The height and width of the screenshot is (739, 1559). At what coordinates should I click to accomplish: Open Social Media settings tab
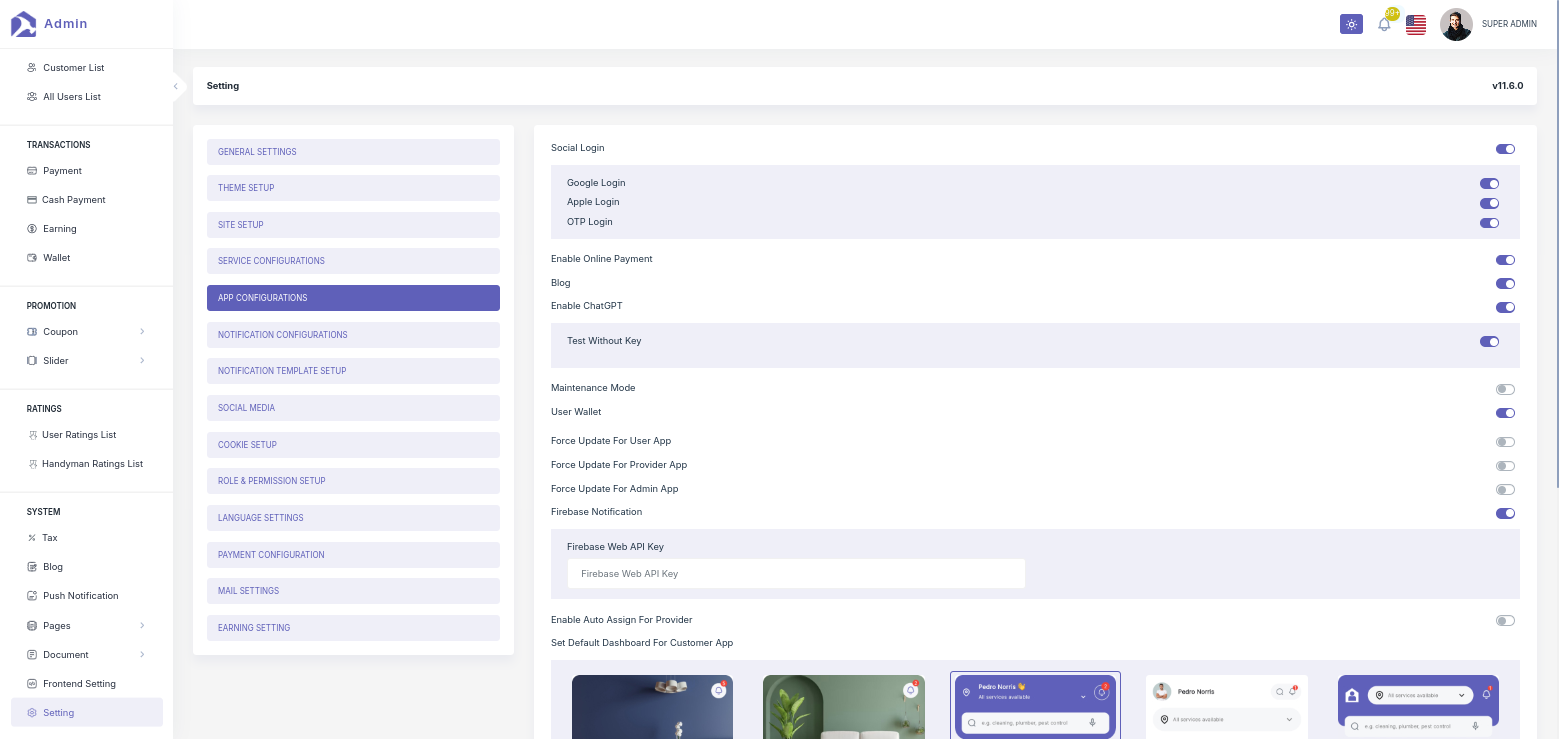[353, 408]
